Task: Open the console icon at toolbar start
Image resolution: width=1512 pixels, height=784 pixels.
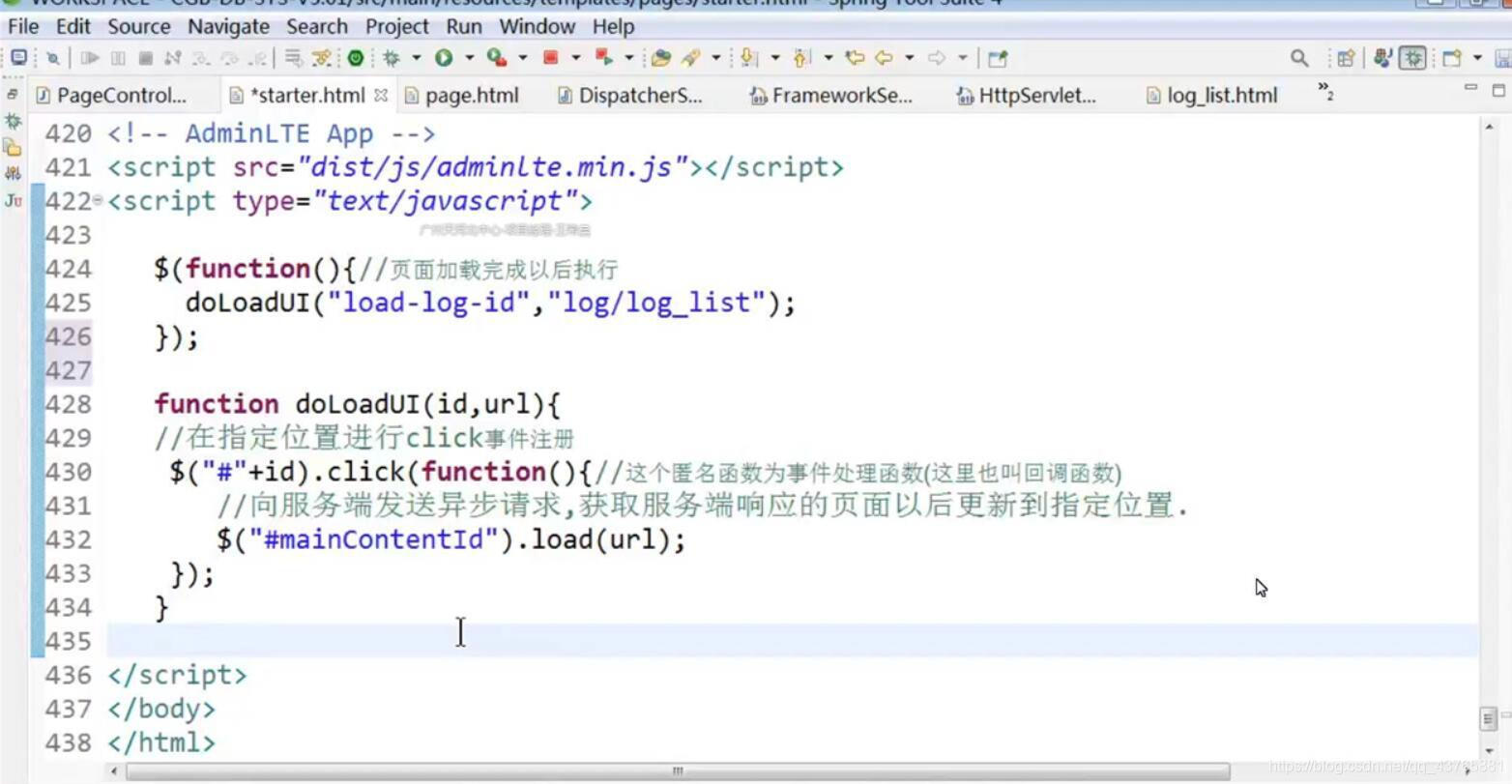Action: click(x=18, y=58)
